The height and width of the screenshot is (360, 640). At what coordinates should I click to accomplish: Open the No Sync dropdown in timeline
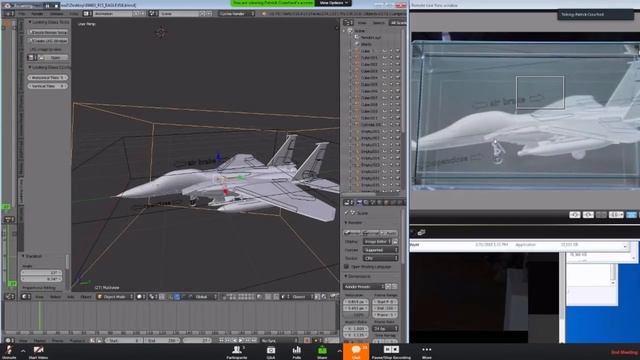tap(280, 340)
